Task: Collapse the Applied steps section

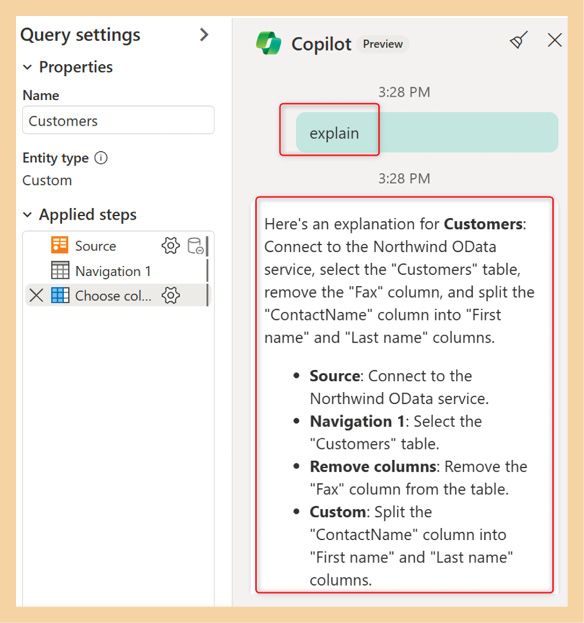Action: 27,215
